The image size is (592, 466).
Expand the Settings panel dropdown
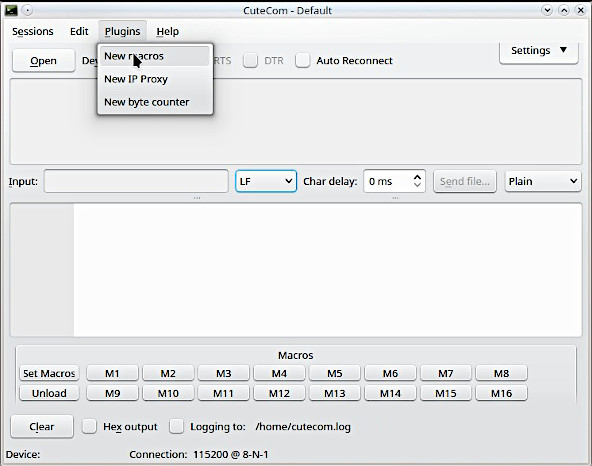click(538, 52)
